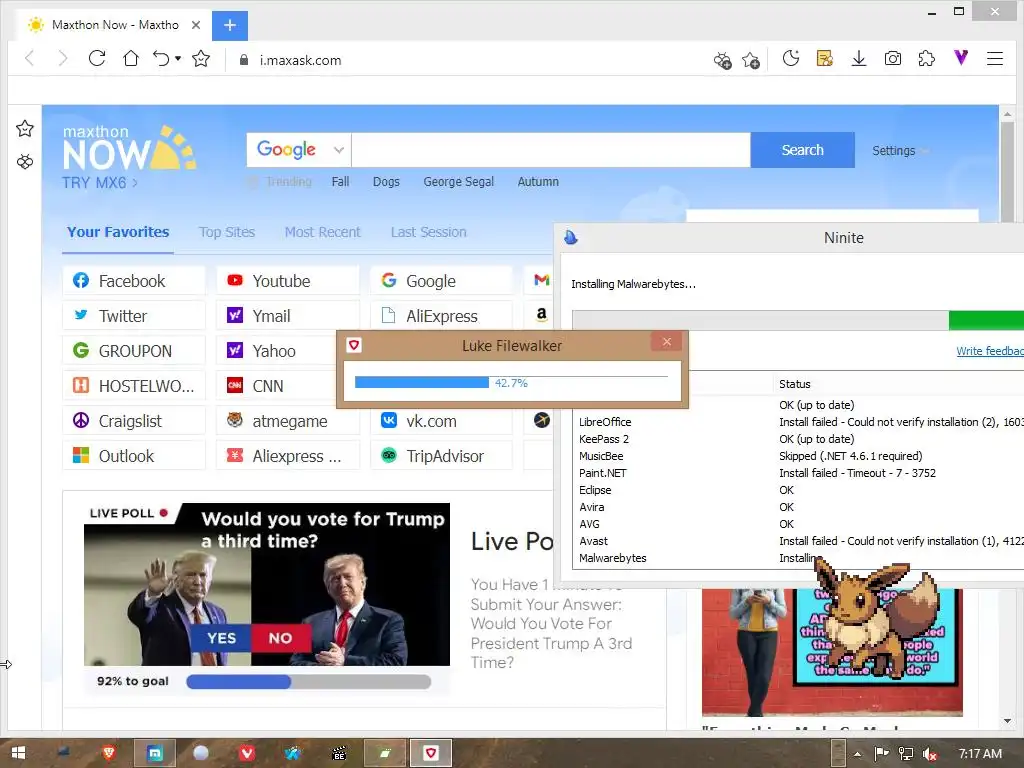Select the Your Favorites tab

tap(118, 232)
